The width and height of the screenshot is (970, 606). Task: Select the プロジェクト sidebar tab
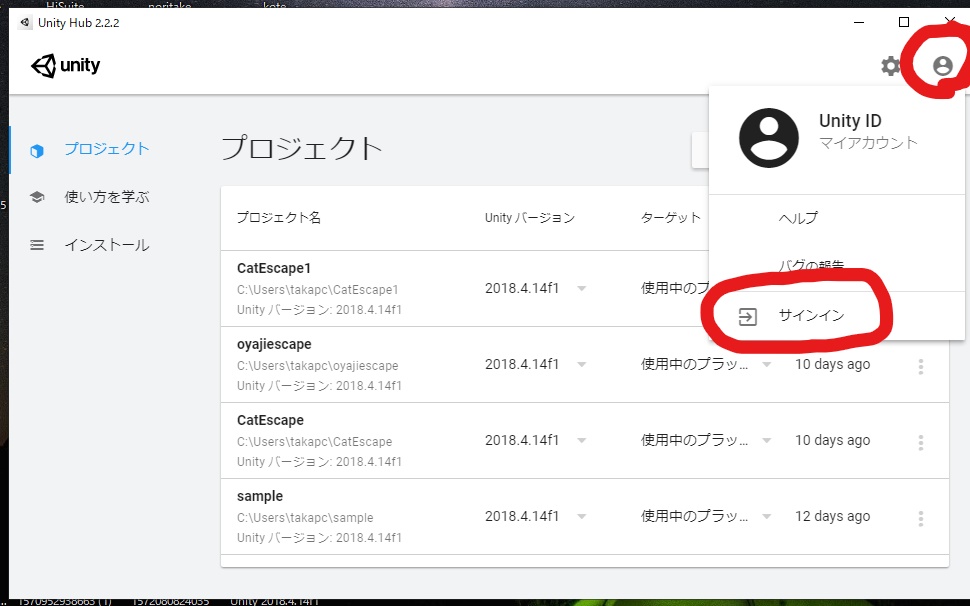click(x=106, y=149)
